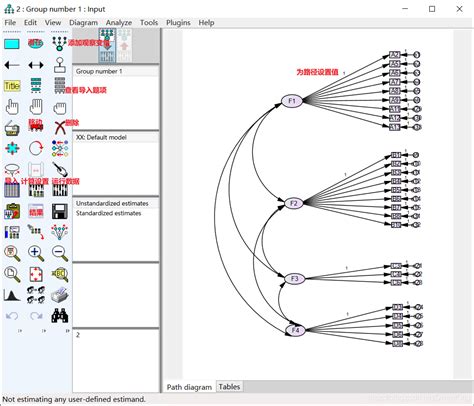Click the zoom in magnifier icon

tap(36, 253)
